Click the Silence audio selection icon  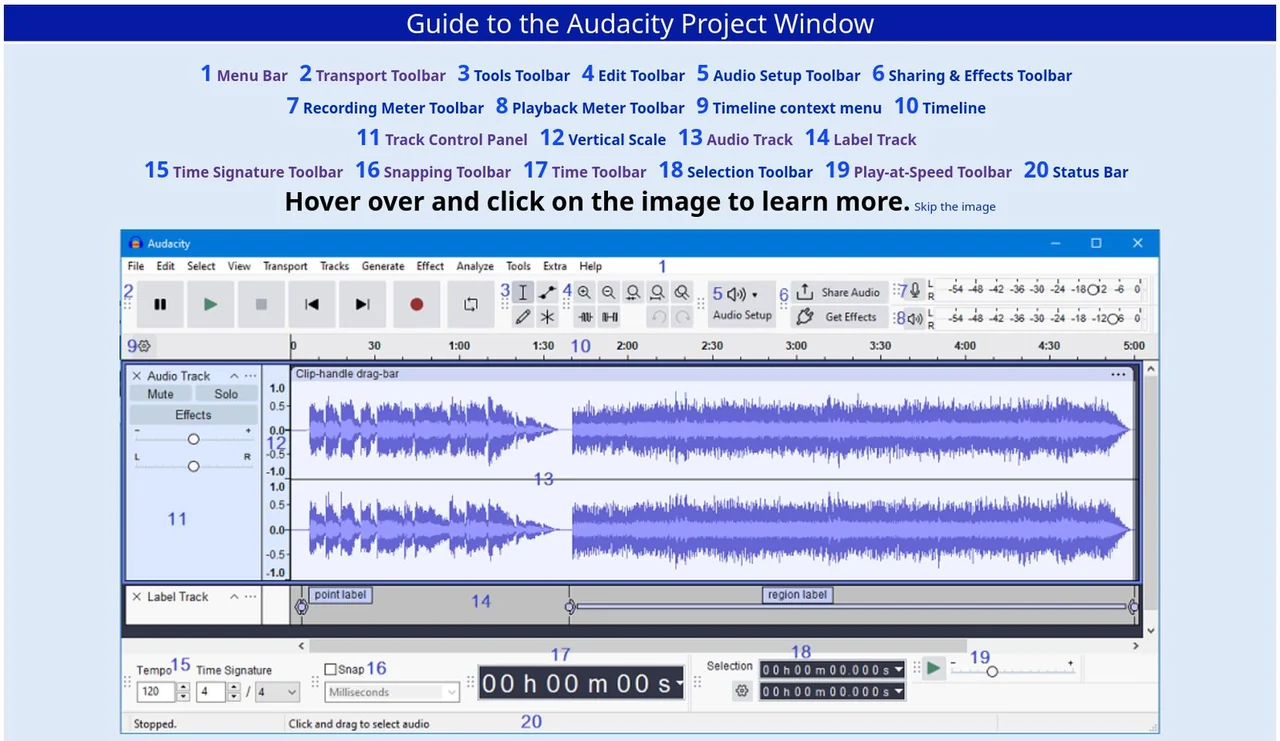pyautogui.click(x=609, y=317)
